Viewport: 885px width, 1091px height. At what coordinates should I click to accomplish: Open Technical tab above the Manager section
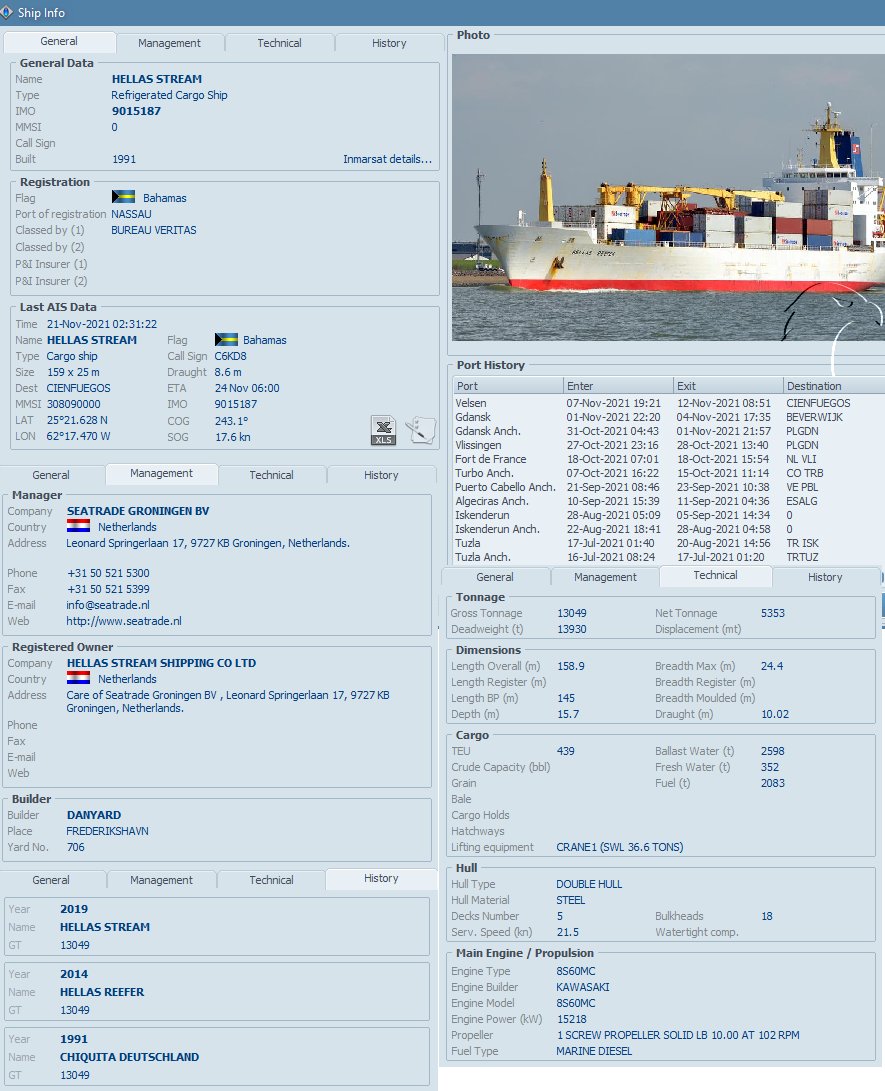271,475
